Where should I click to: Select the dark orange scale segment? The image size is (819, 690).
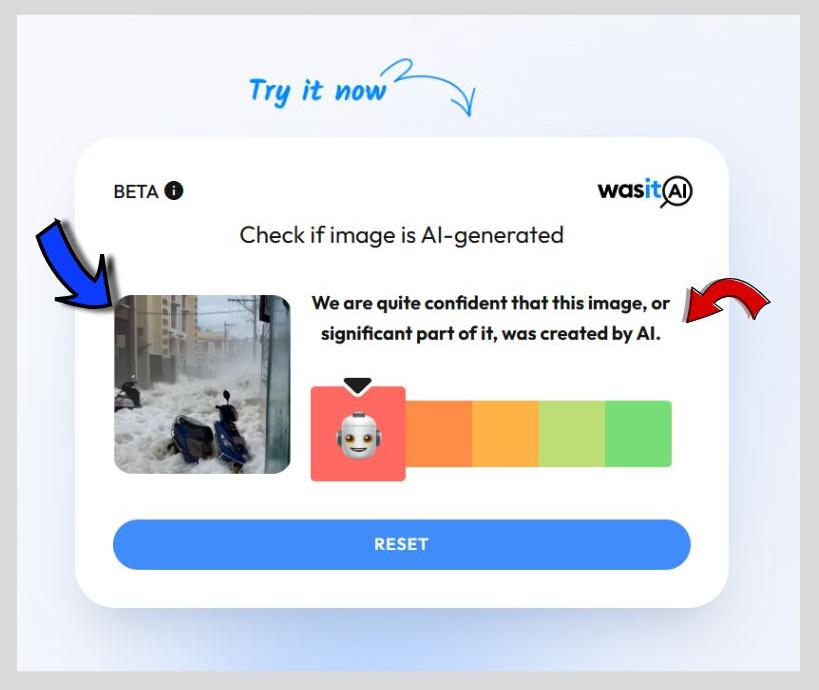tap(439, 434)
